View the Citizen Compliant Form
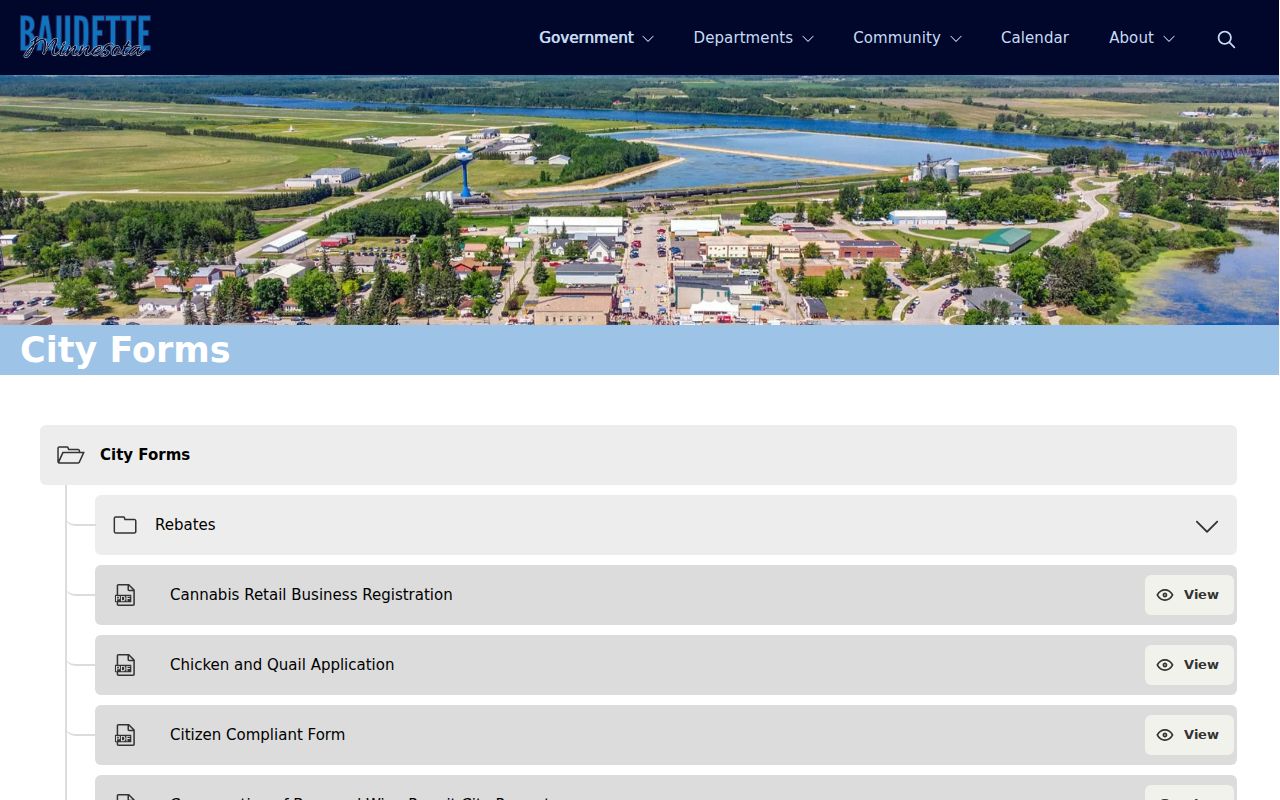The height and width of the screenshot is (800, 1280). tap(1189, 735)
